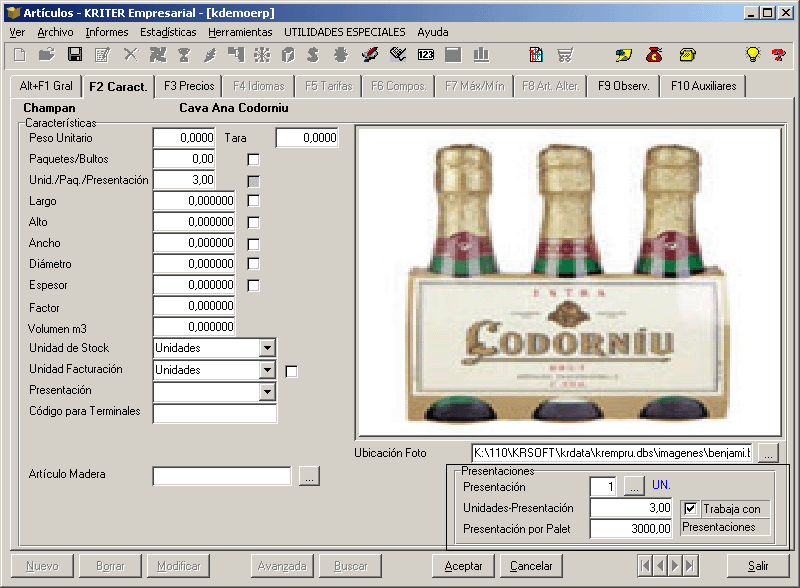
Task: Click the red money bag toolbar icon
Action: click(654, 55)
